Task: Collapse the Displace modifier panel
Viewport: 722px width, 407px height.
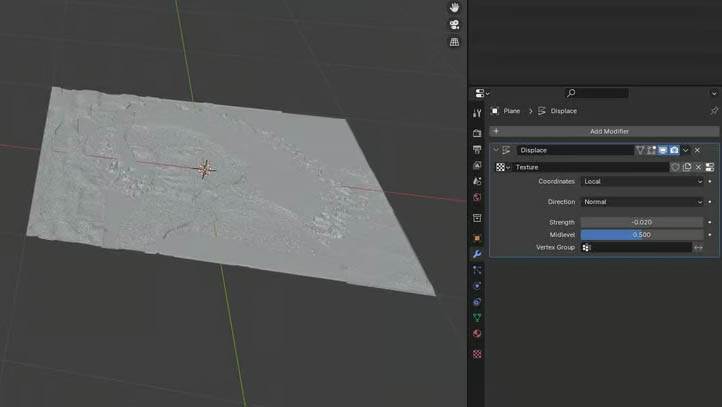Action: 495,150
